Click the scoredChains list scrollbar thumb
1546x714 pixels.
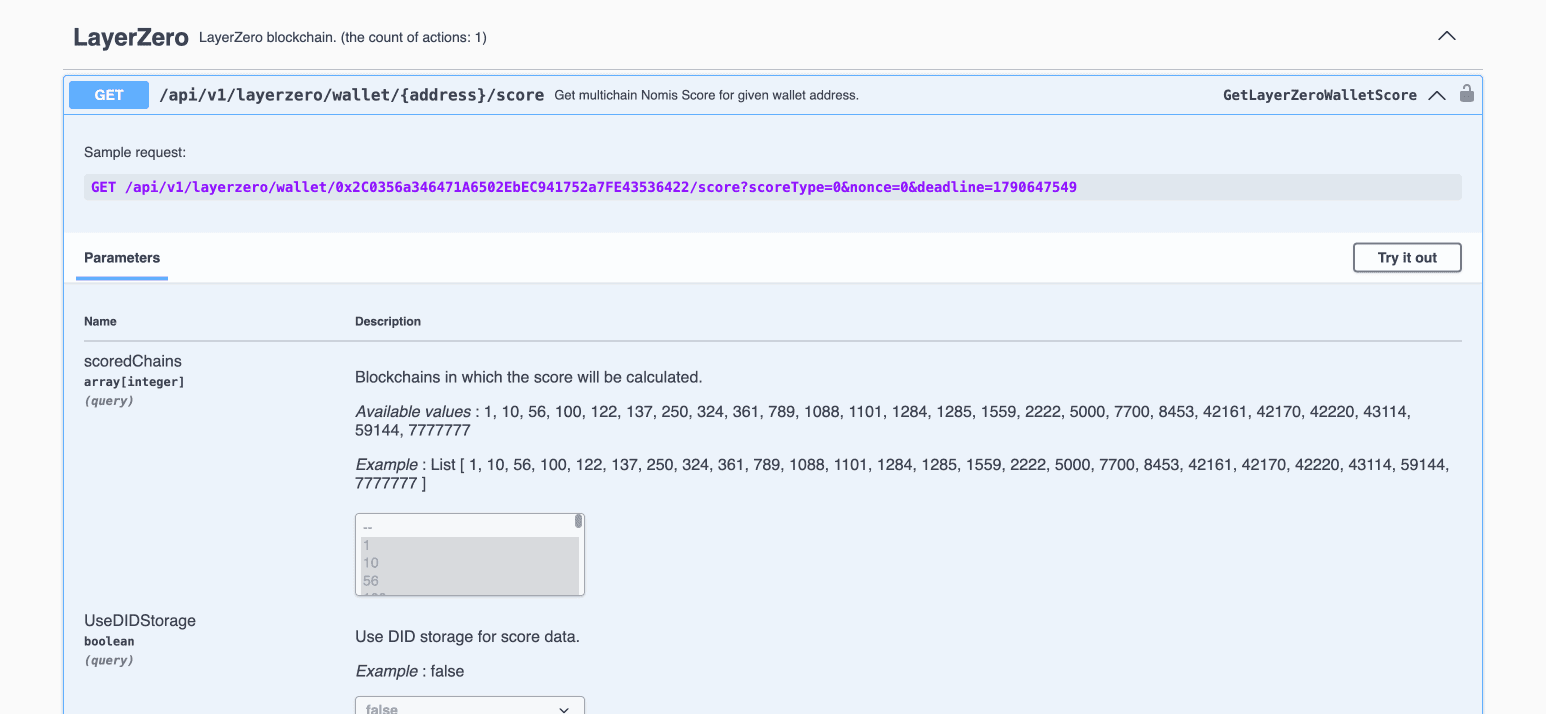[x=579, y=523]
